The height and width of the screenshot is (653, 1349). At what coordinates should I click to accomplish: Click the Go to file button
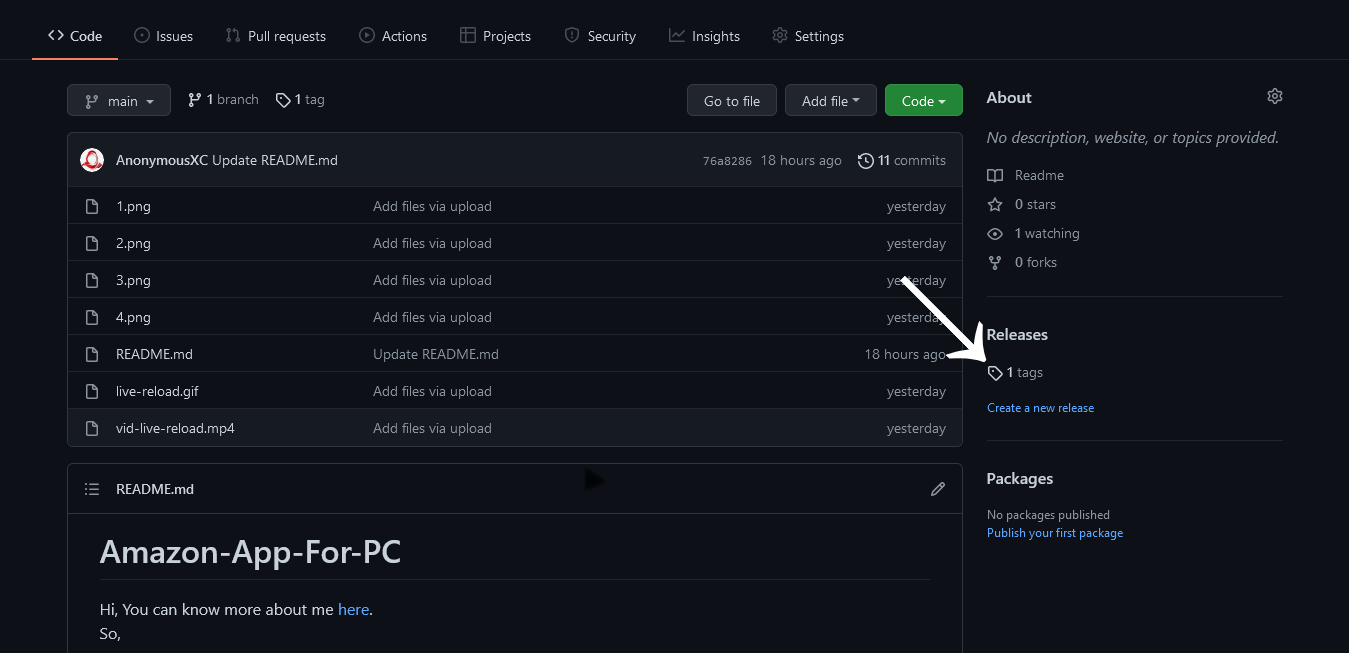pos(732,101)
